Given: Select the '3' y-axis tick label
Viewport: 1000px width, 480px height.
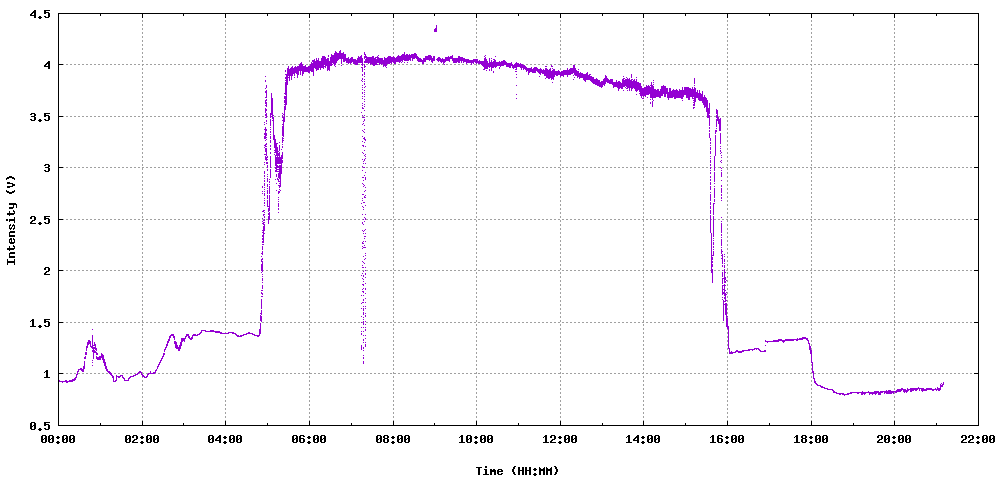Looking at the screenshot, I should [x=46, y=168].
